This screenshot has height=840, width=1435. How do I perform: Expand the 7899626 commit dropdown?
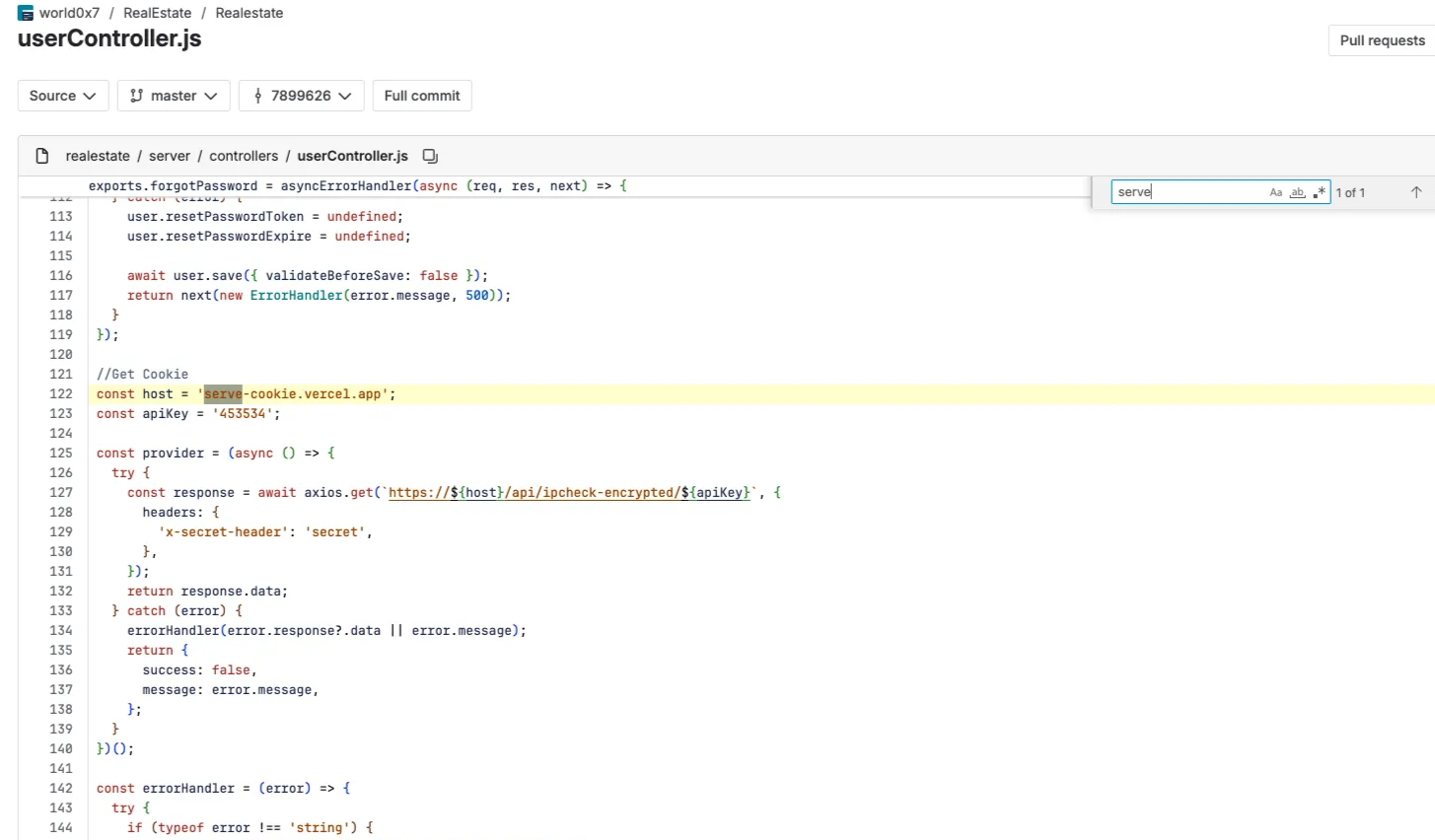coord(301,95)
